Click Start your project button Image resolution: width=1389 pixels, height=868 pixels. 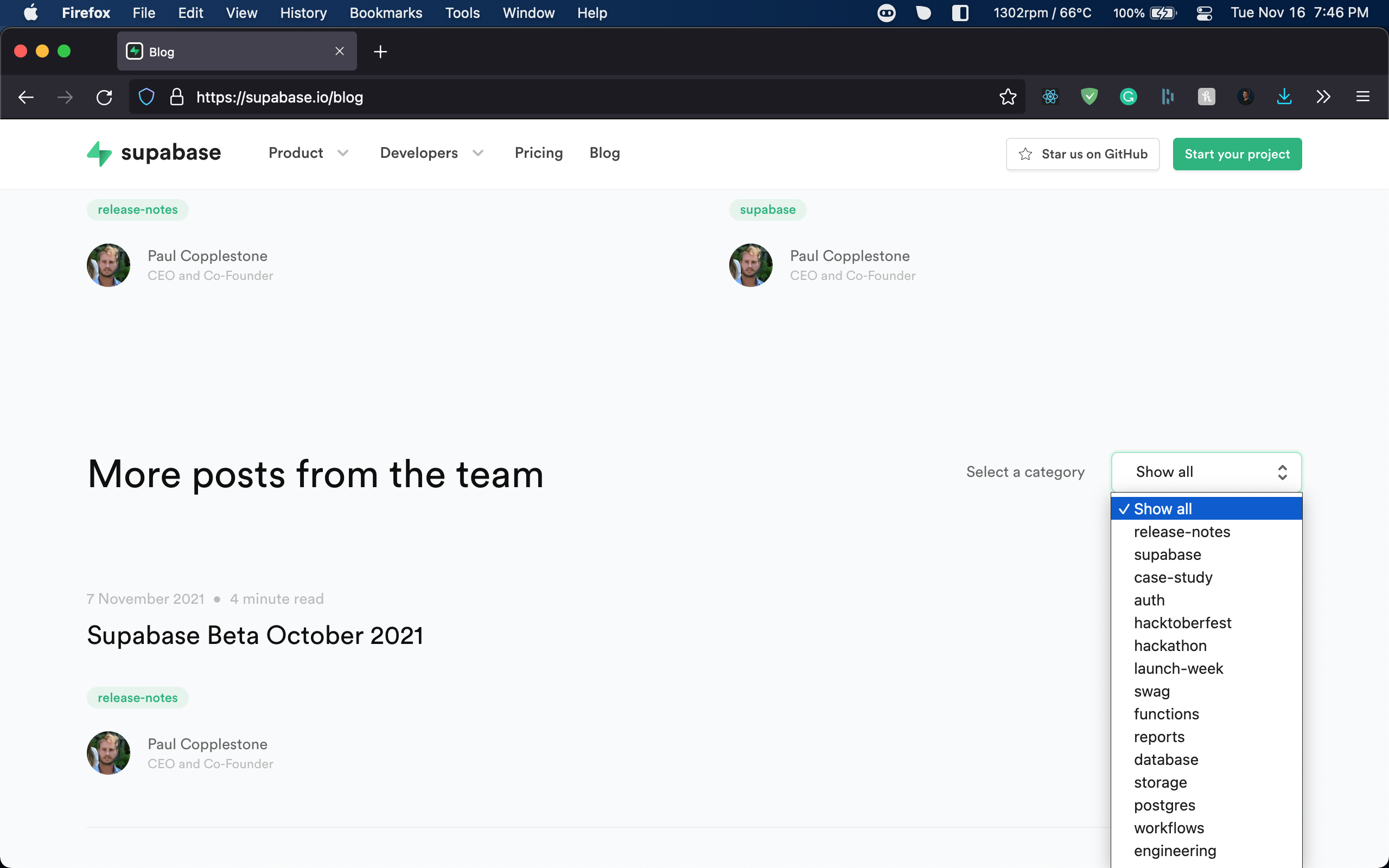point(1237,154)
